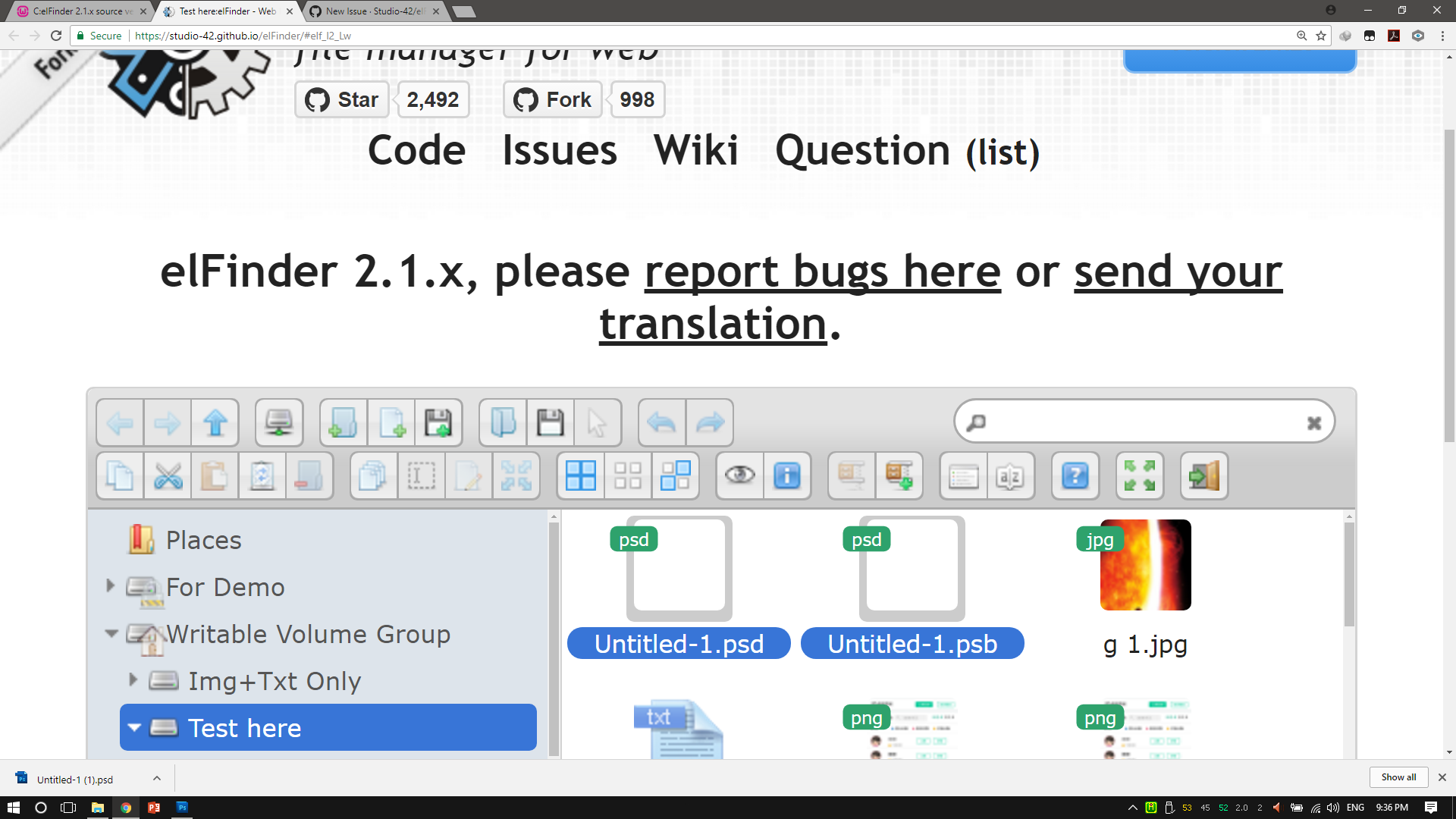Click the parent-directory up arrow
Viewport: 1456px width, 819px height.
click(215, 422)
